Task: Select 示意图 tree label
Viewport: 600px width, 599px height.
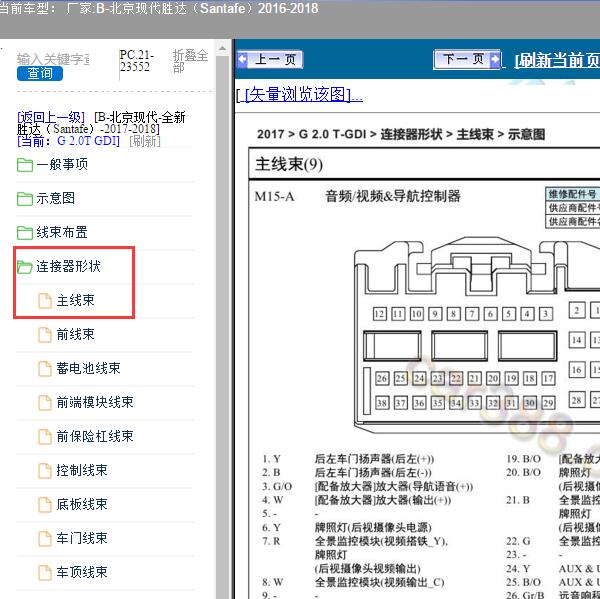Action: [55, 198]
